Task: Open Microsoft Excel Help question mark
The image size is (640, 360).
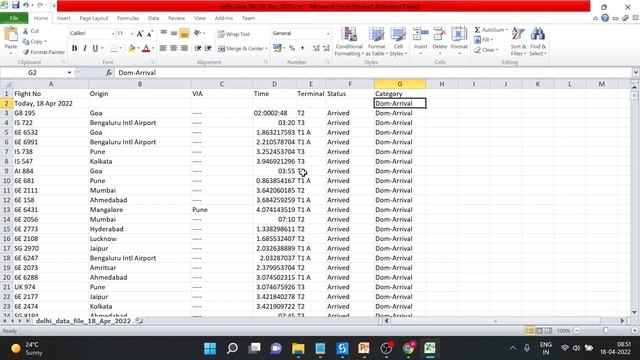Action: [x=605, y=18]
